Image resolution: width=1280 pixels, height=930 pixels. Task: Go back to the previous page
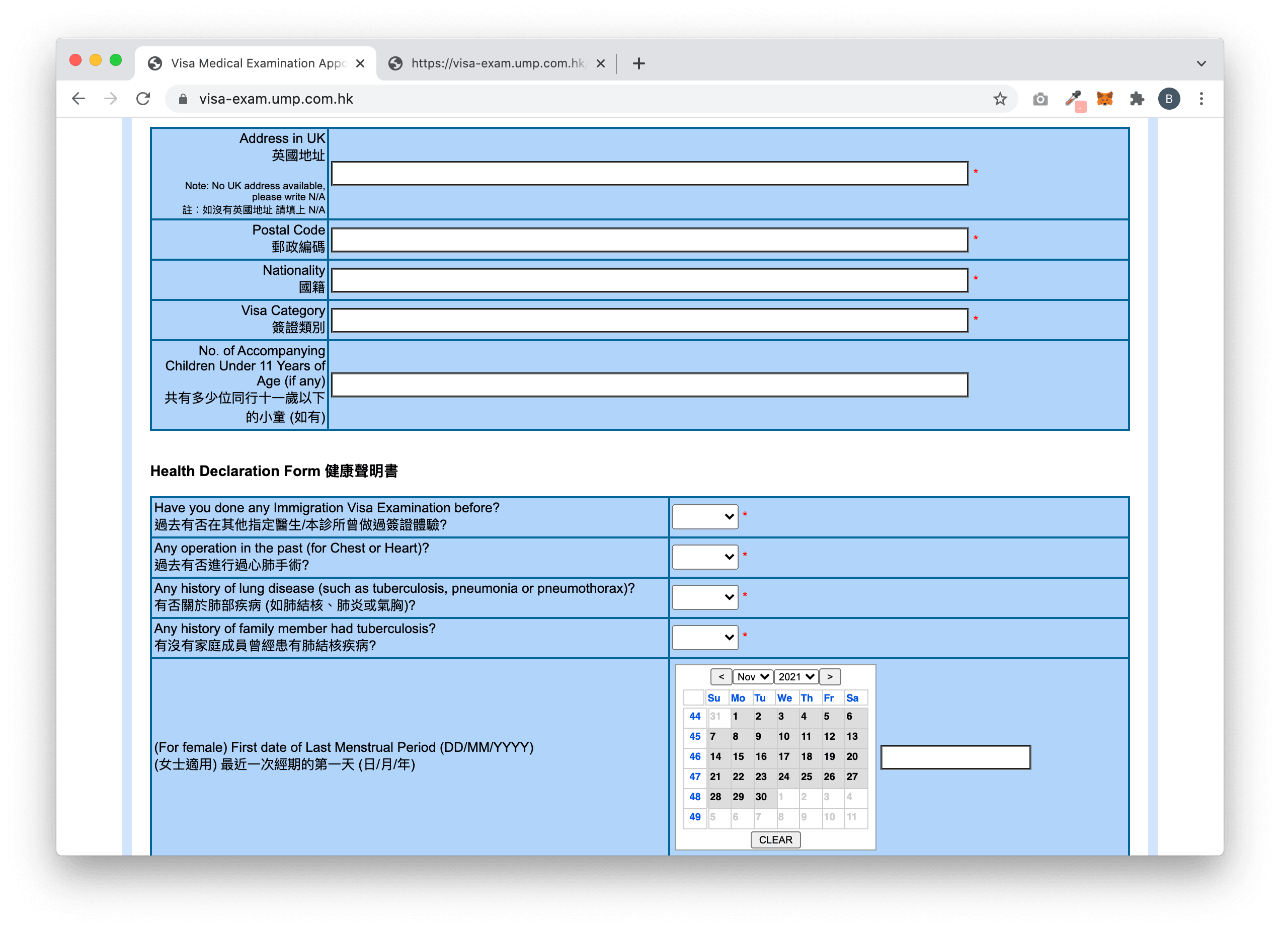[79, 99]
